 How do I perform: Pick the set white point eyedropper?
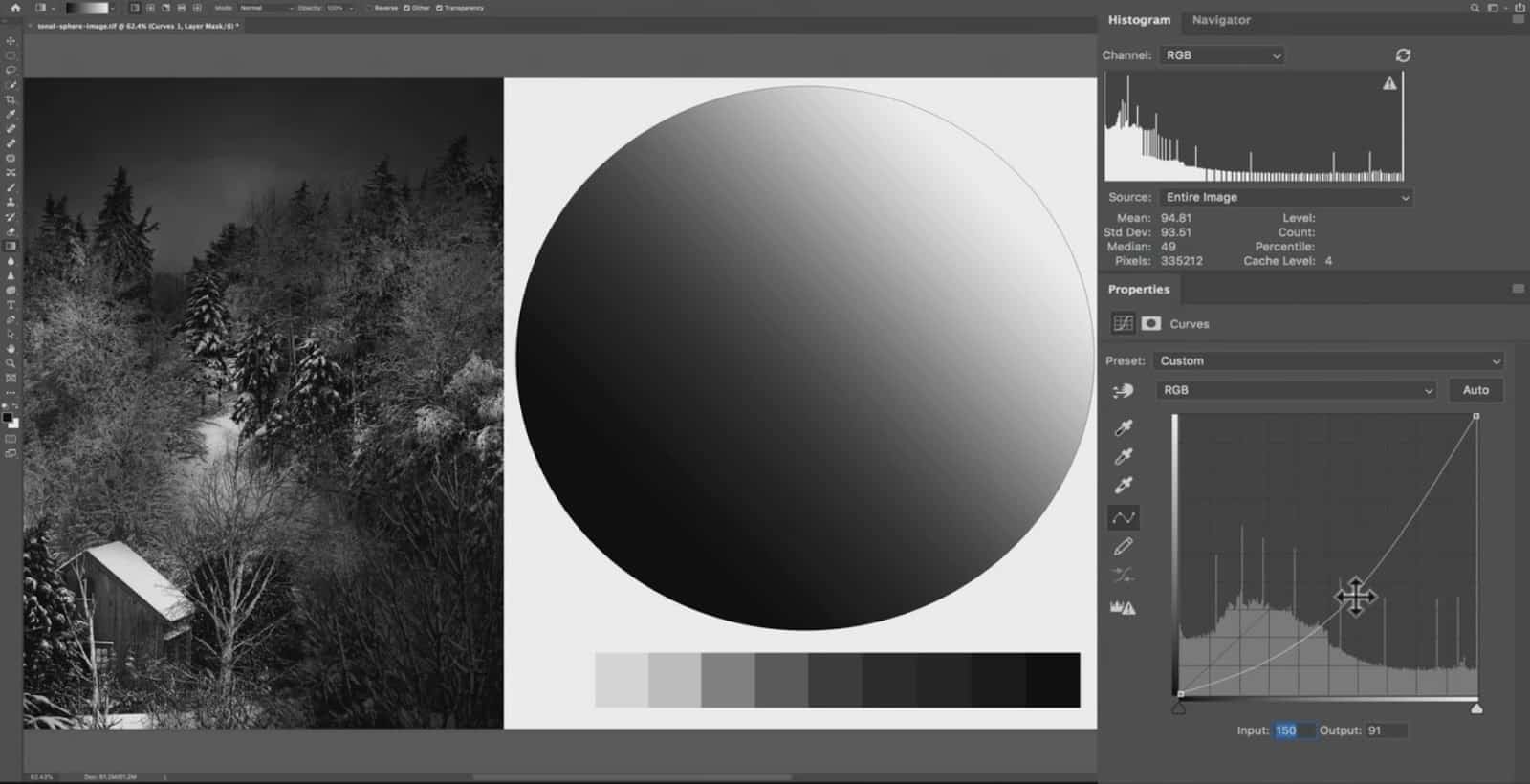[1124, 485]
